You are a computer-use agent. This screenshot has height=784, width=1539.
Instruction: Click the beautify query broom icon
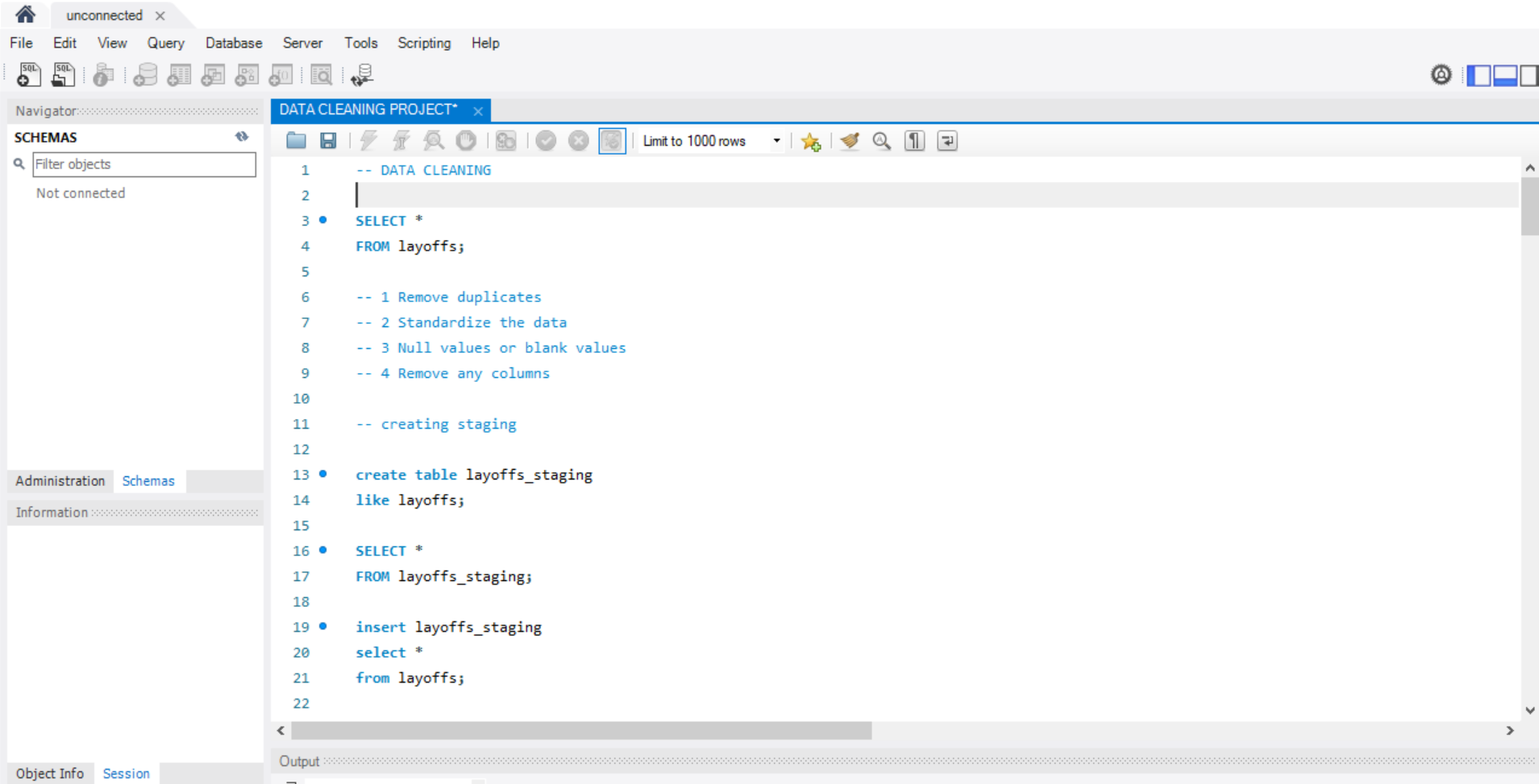pyautogui.click(x=849, y=141)
